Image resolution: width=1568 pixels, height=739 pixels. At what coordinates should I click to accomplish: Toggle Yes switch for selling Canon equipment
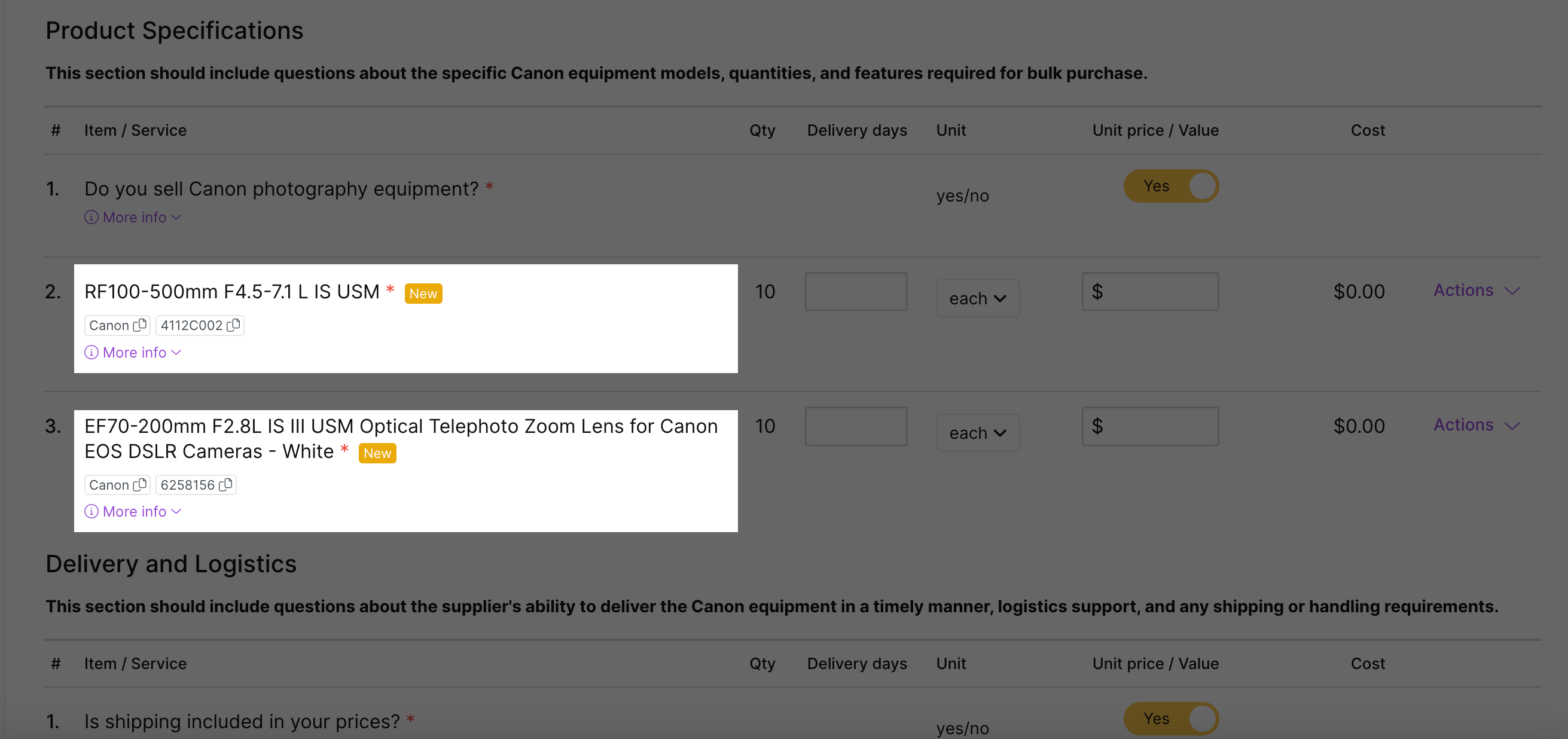tap(1170, 187)
